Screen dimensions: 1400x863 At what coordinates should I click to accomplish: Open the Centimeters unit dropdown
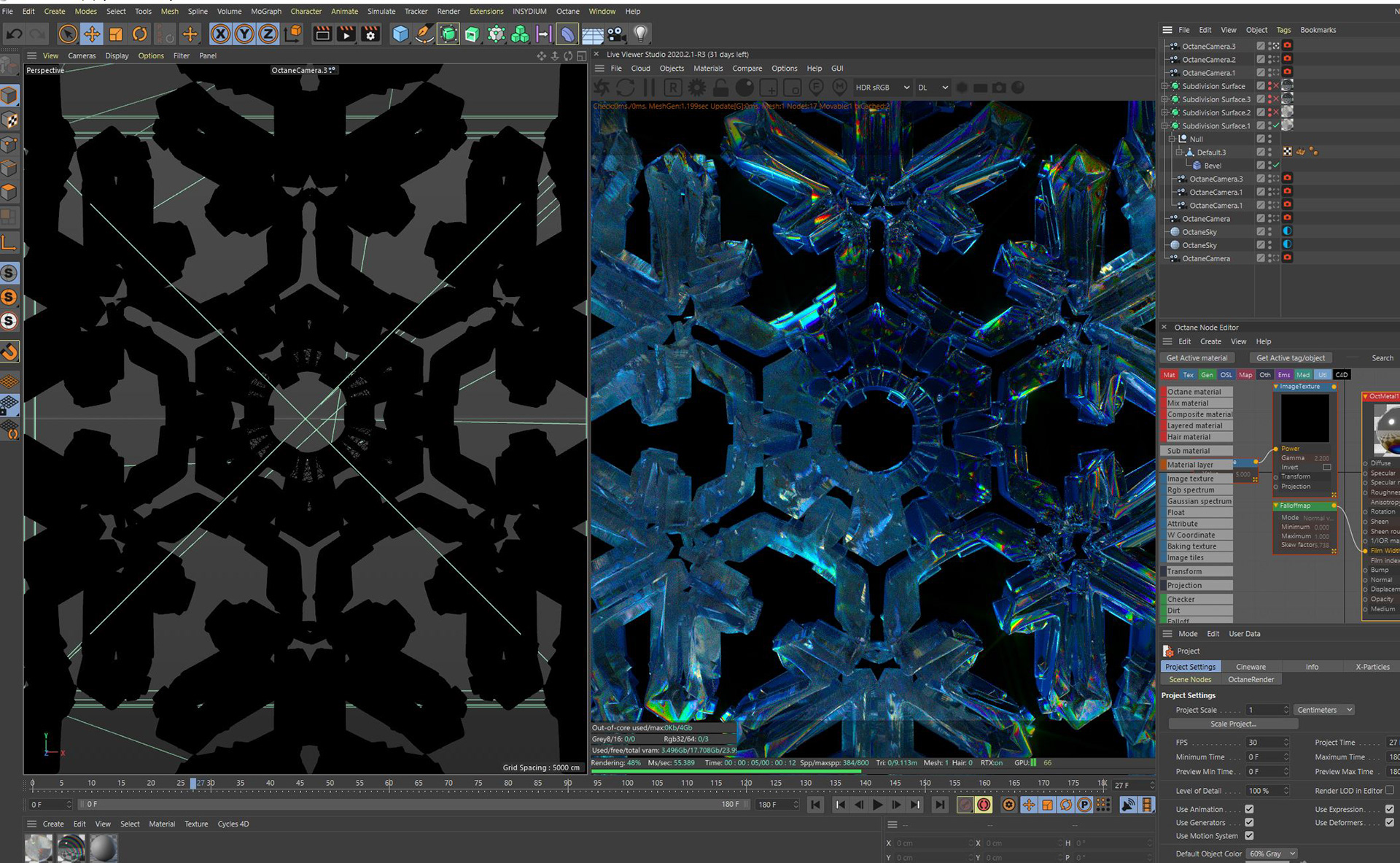(x=1323, y=710)
